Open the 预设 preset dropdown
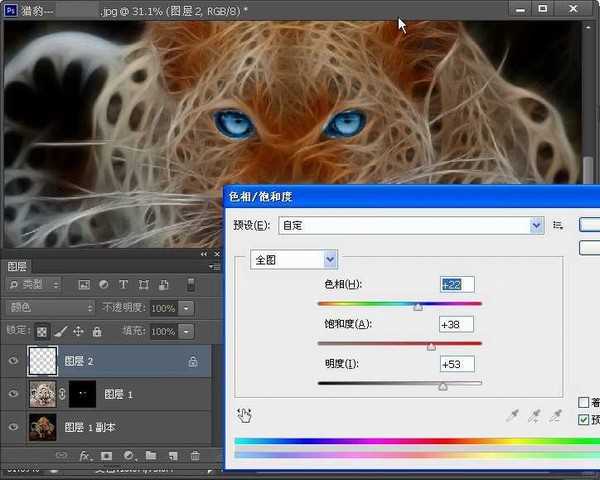 pos(535,226)
